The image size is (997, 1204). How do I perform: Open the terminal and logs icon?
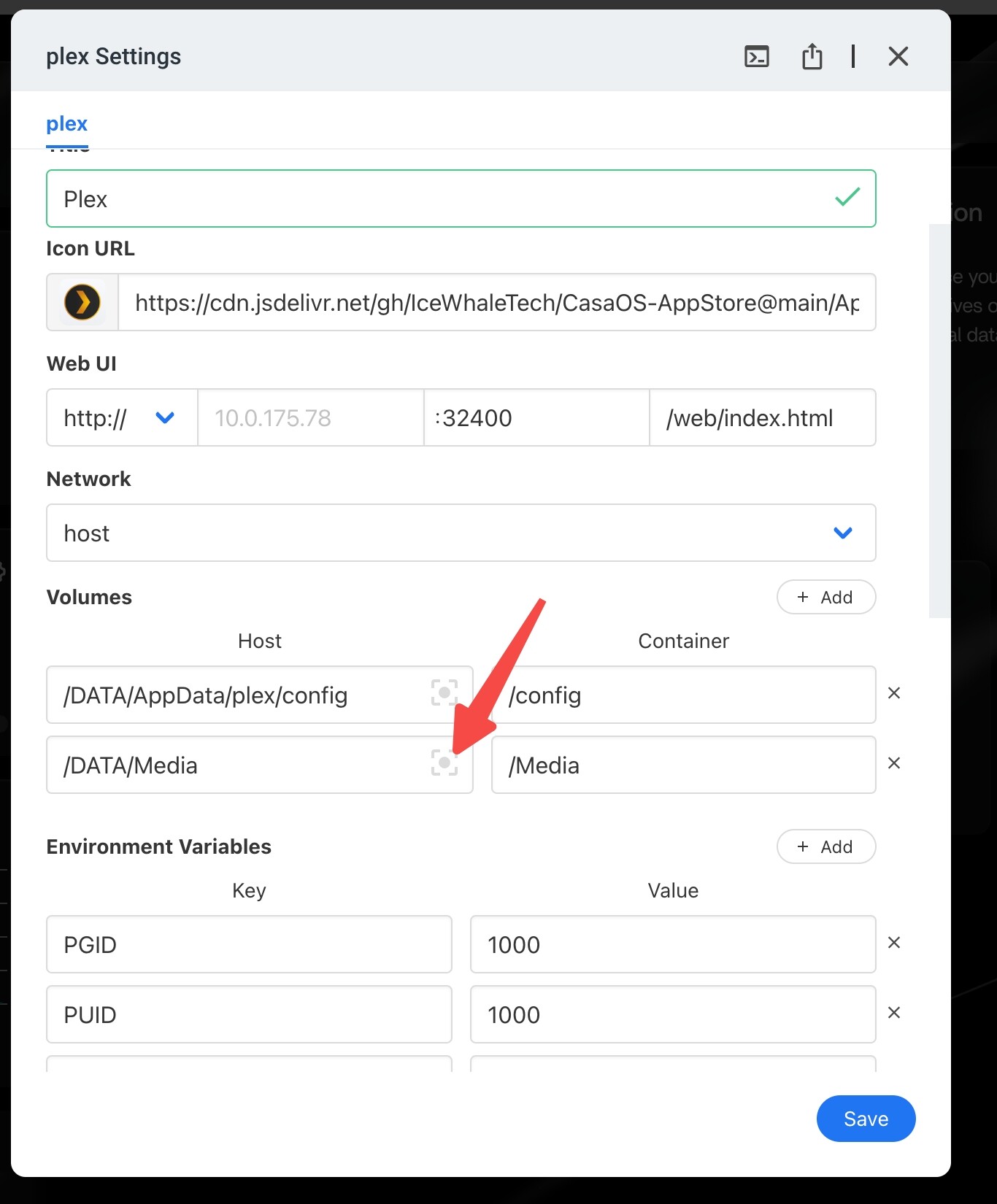click(x=756, y=56)
